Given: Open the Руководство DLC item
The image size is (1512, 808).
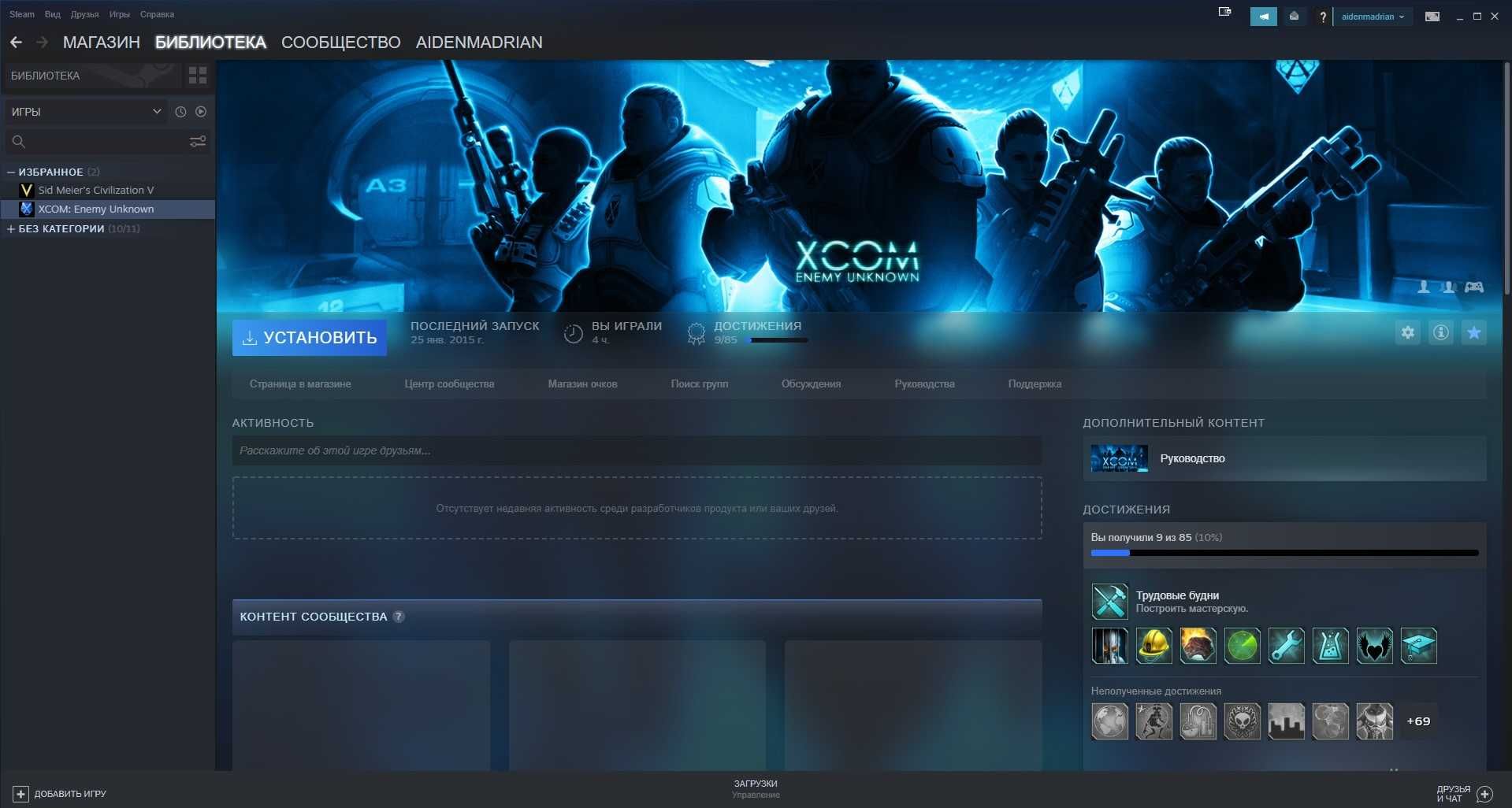Looking at the screenshot, I should (x=1284, y=458).
